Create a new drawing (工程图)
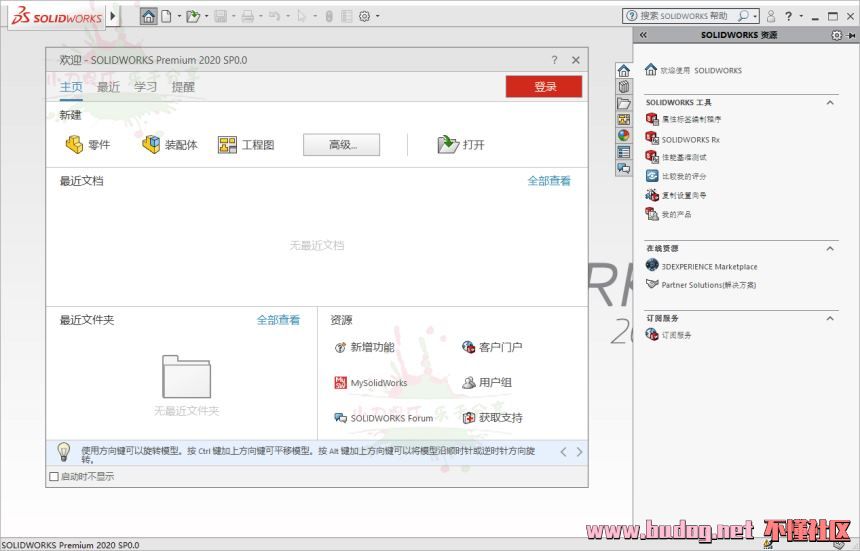Screen dimensions: 860x551 246,145
